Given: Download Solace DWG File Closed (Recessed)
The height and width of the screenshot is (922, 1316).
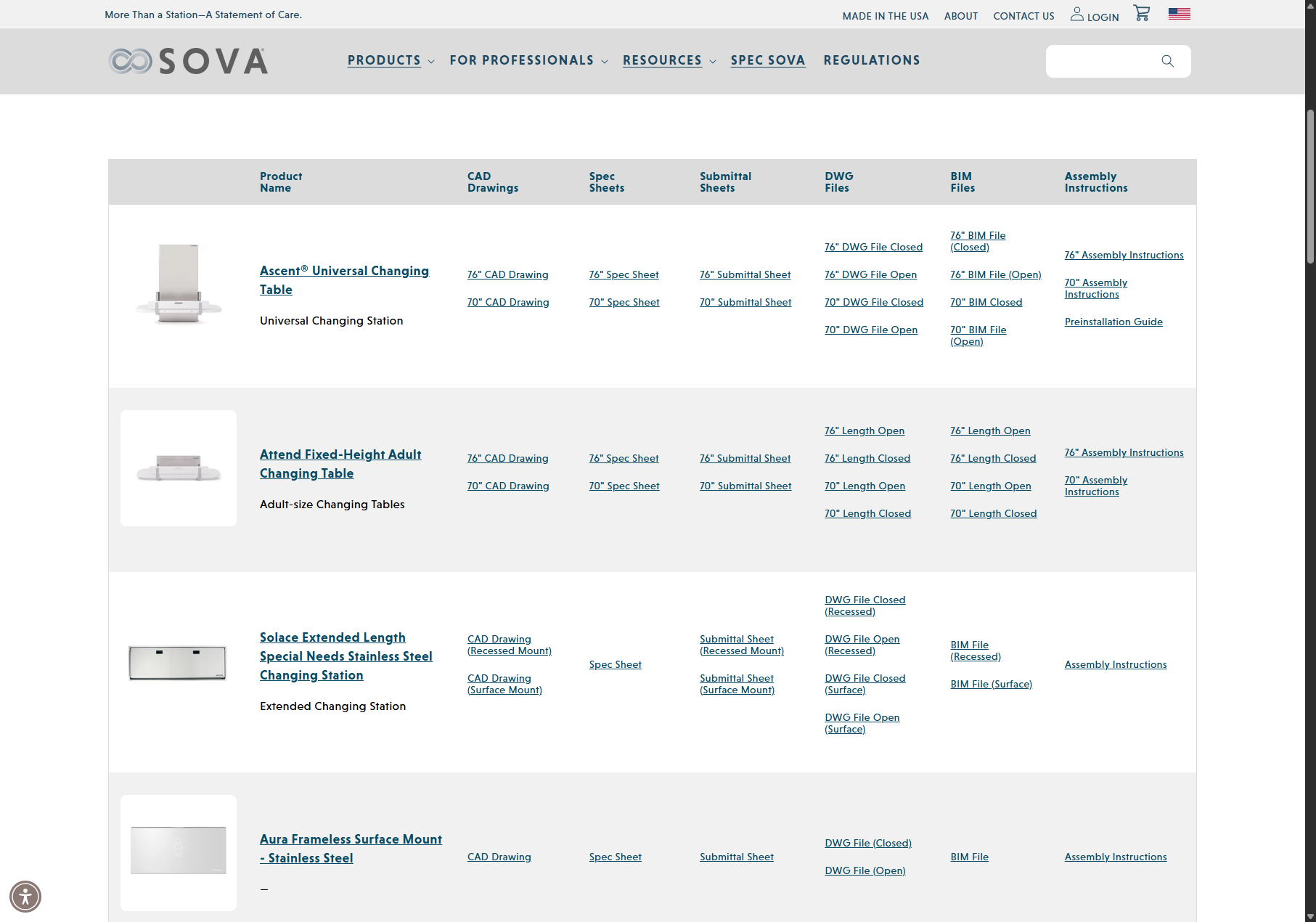Looking at the screenshot, I should click(865, 605).
